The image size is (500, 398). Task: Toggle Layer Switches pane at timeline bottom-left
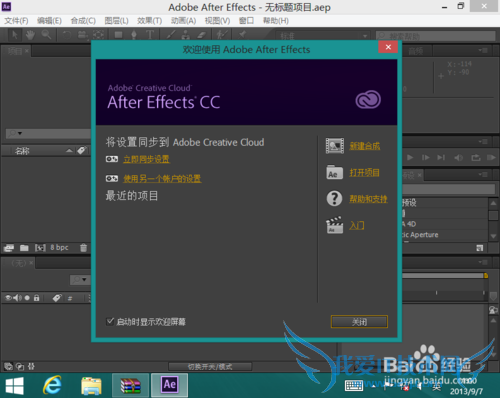8,366
